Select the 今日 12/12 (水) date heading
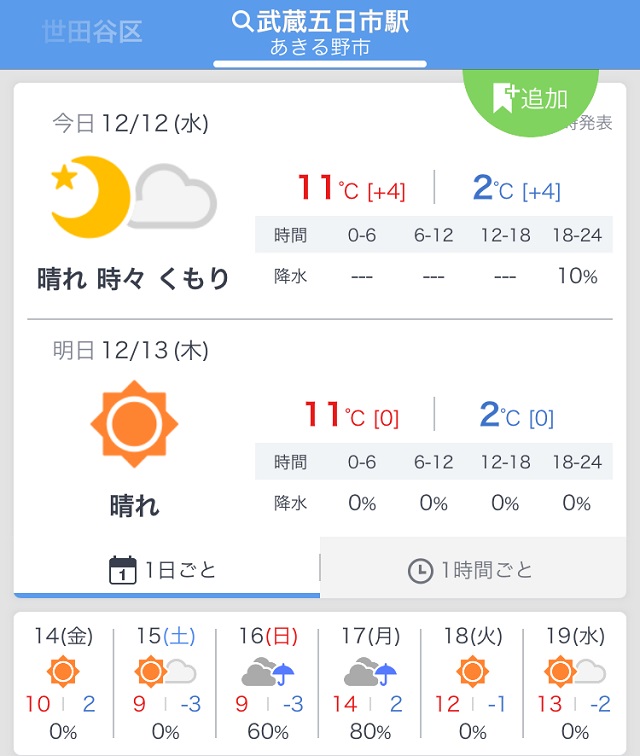 coord(130,123)
